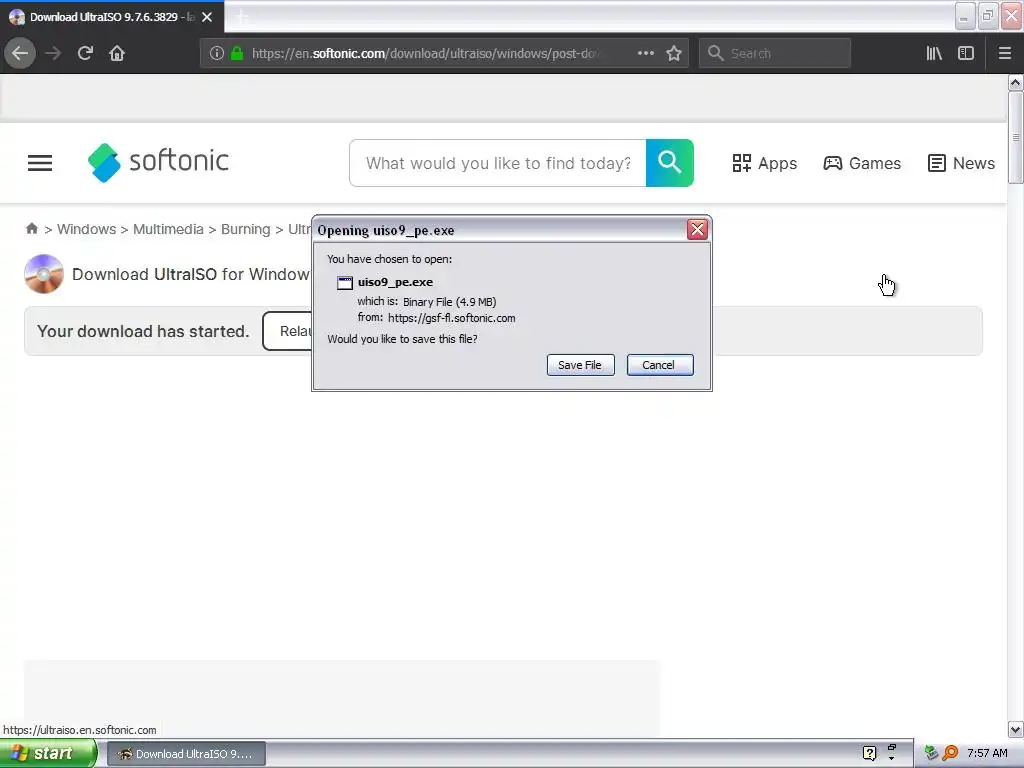Click the green secure padlock icon
This screenshot has height=768, width=1024.
pos(237,54)
